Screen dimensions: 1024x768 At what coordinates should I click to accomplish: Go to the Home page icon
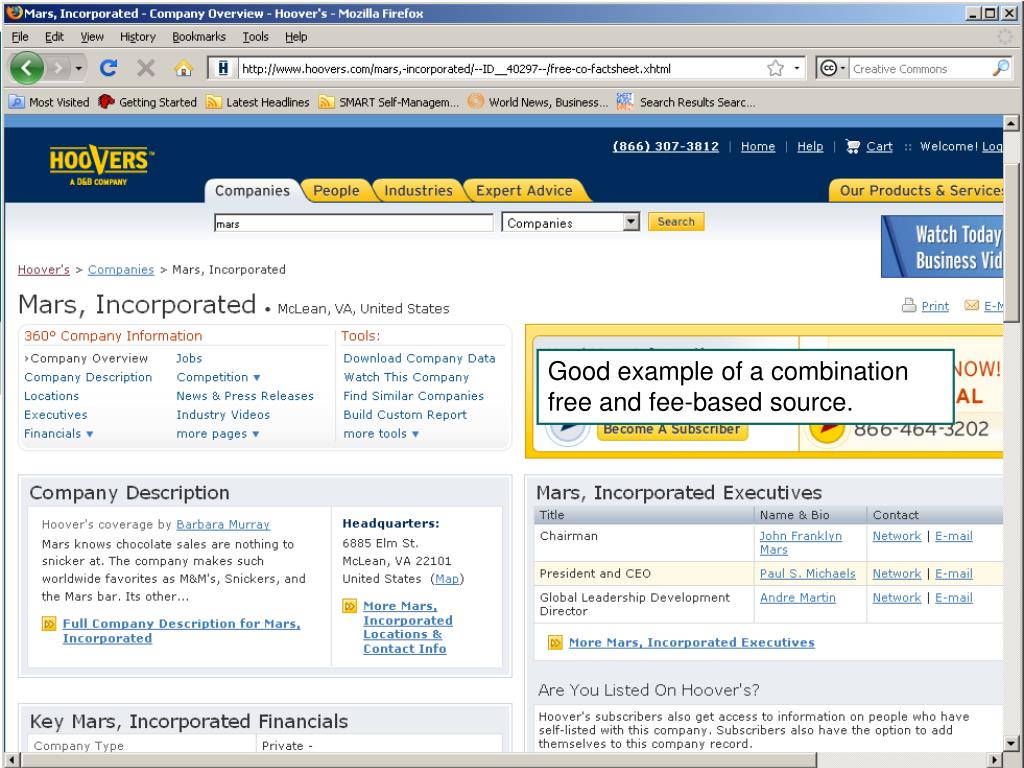pos(184,68)
